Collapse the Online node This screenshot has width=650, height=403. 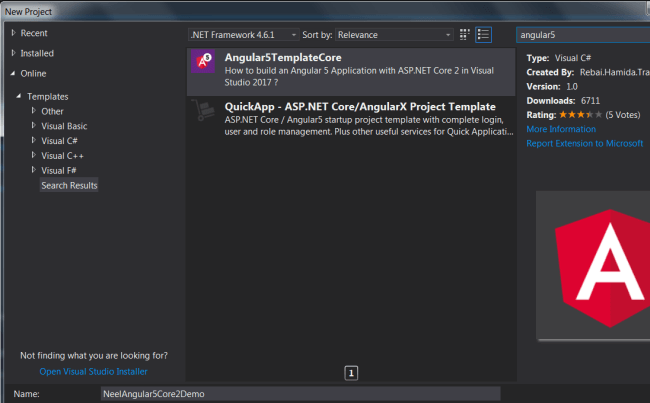(13, 73)
